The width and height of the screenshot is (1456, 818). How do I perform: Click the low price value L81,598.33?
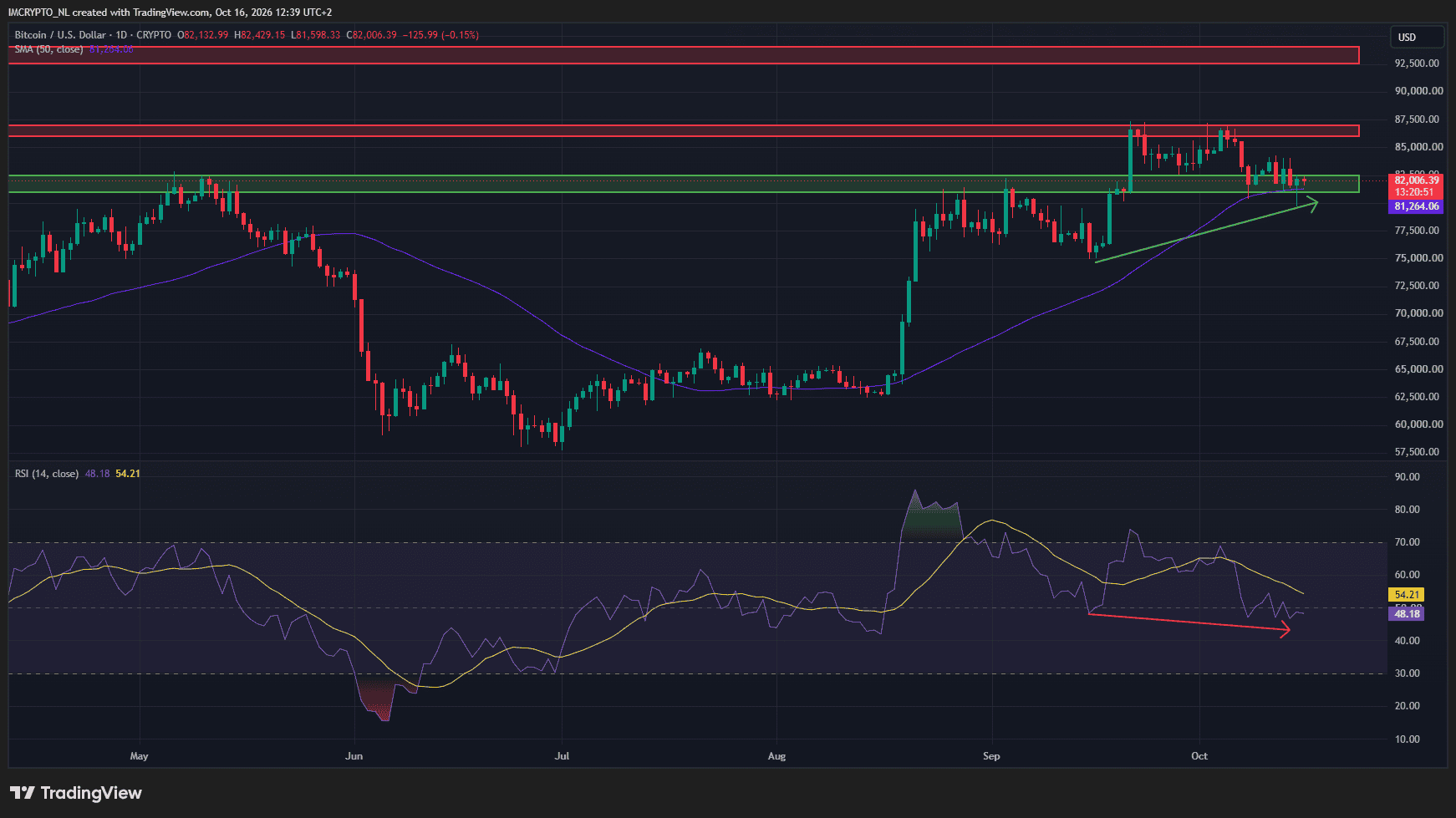[316, 35]
